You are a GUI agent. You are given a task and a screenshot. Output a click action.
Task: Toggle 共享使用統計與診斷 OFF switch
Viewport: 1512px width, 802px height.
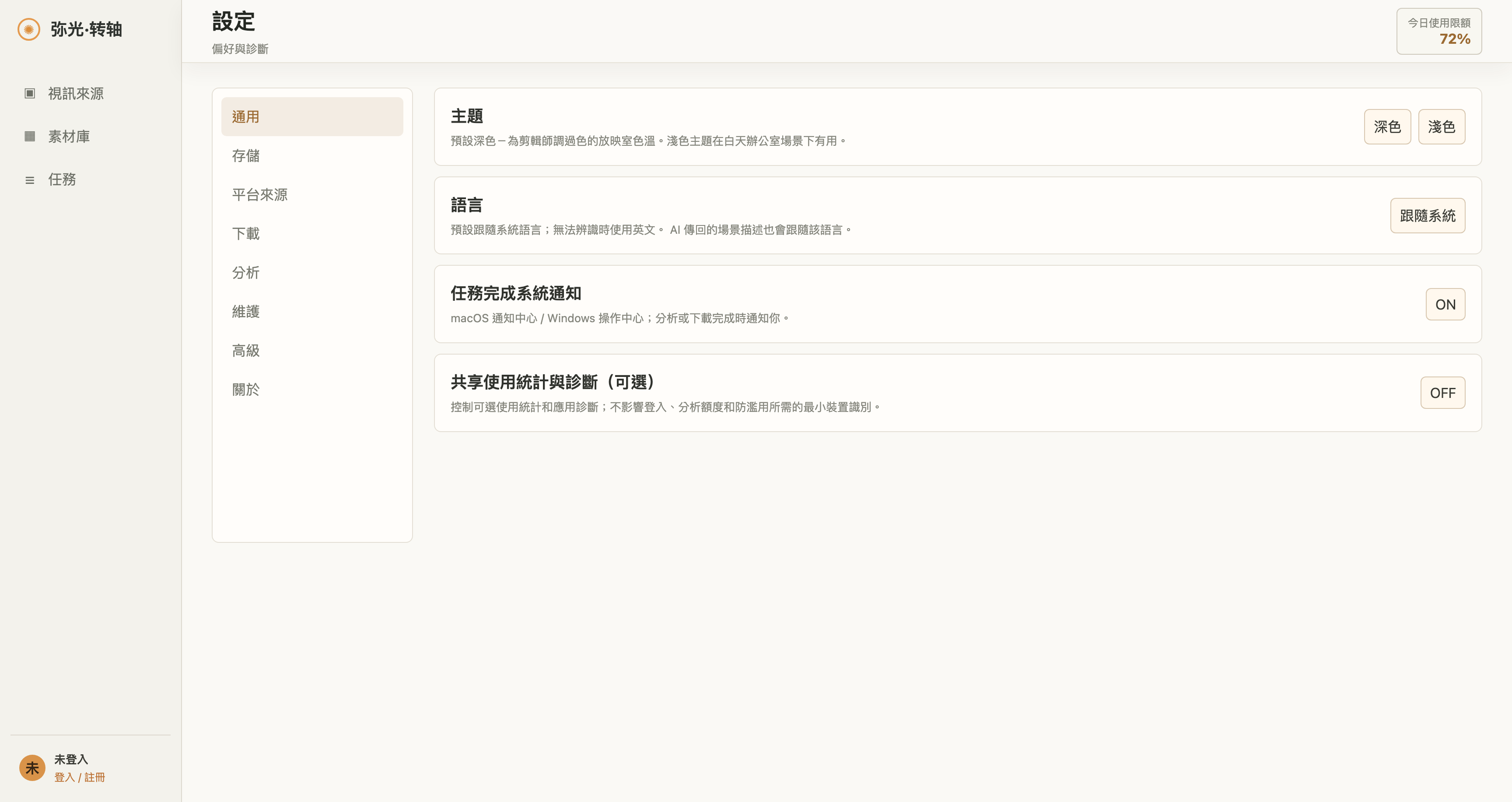coord(1443,393)
